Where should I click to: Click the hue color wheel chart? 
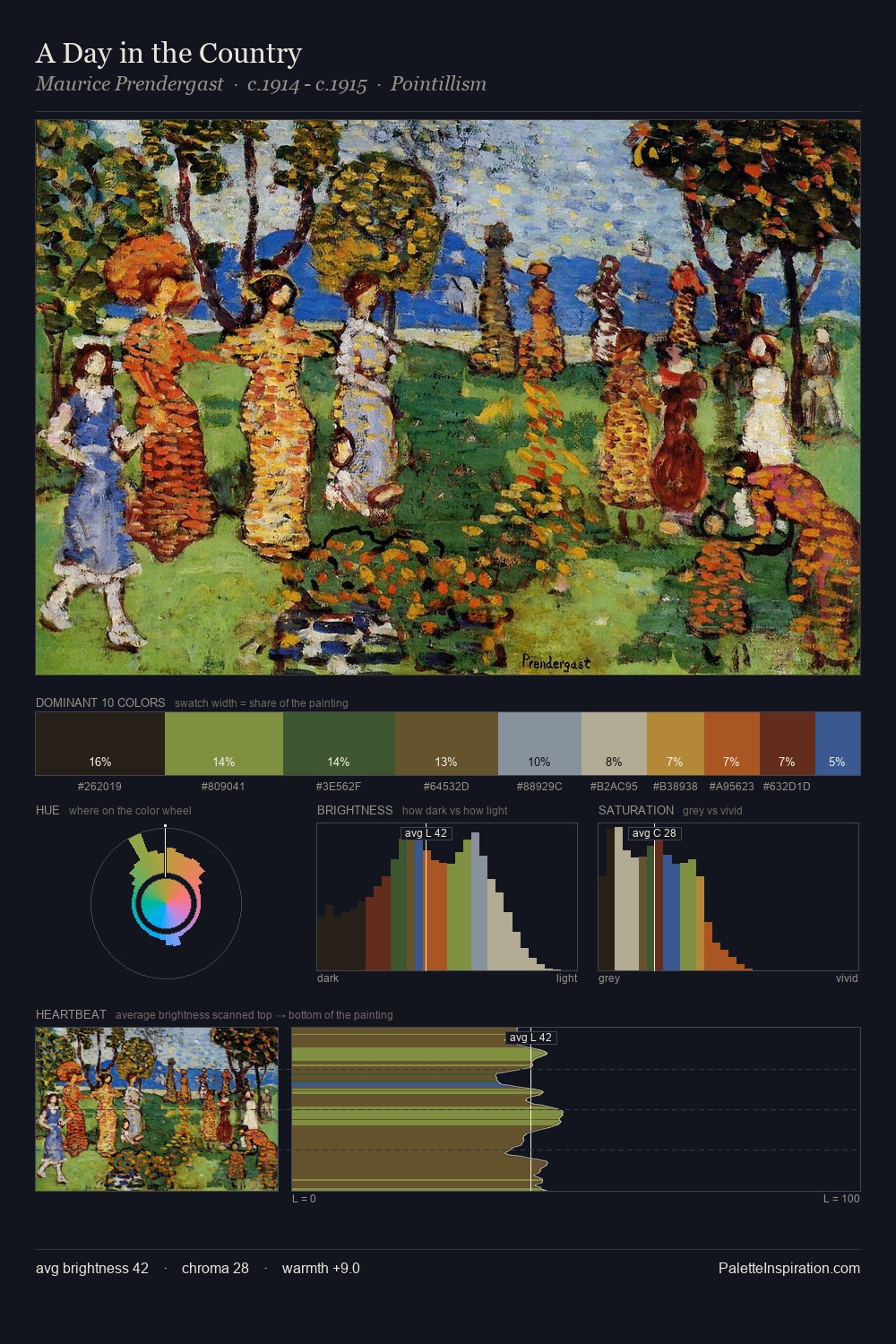click(166, 903)
